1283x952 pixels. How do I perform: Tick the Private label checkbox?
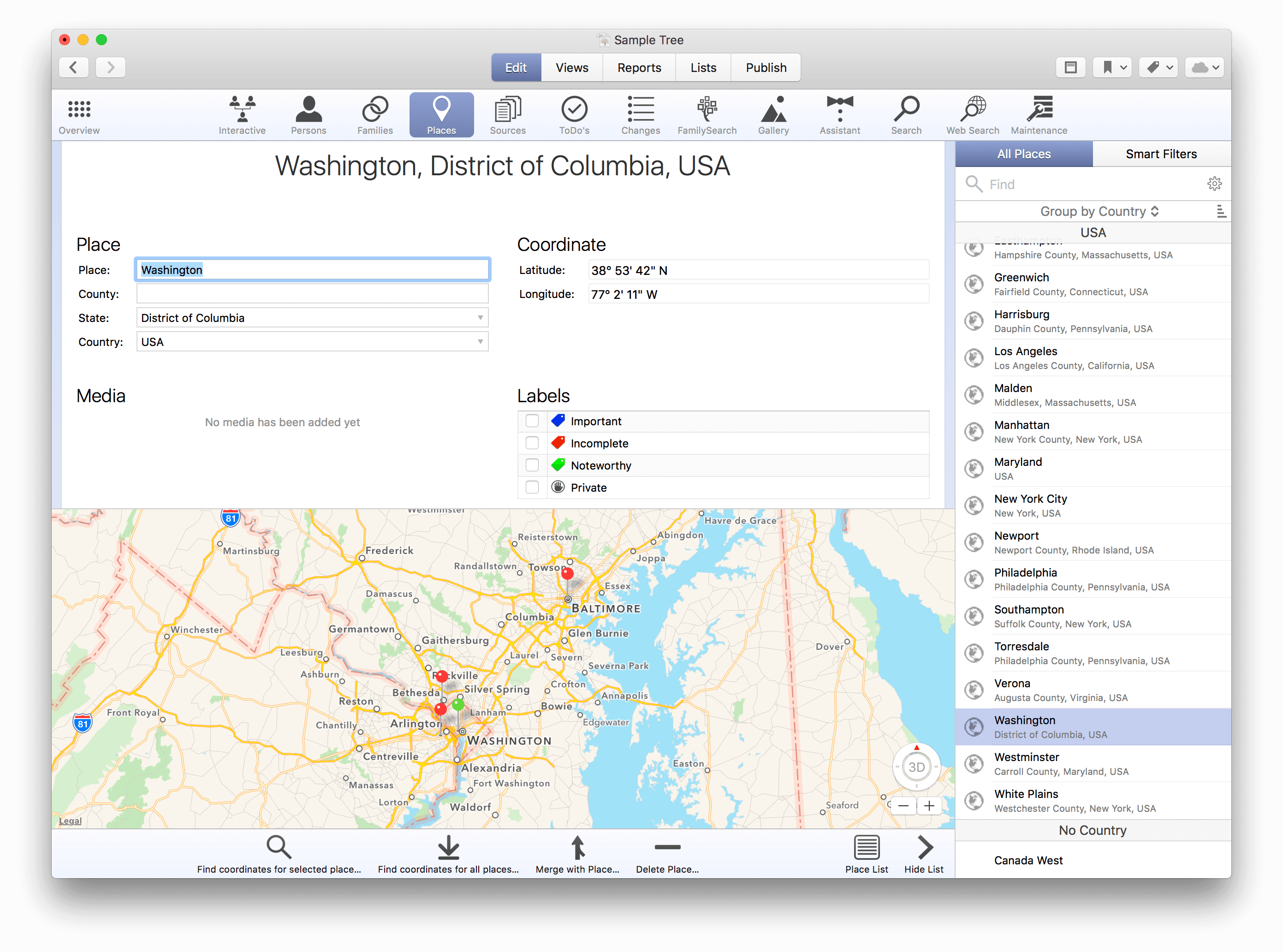532,488
